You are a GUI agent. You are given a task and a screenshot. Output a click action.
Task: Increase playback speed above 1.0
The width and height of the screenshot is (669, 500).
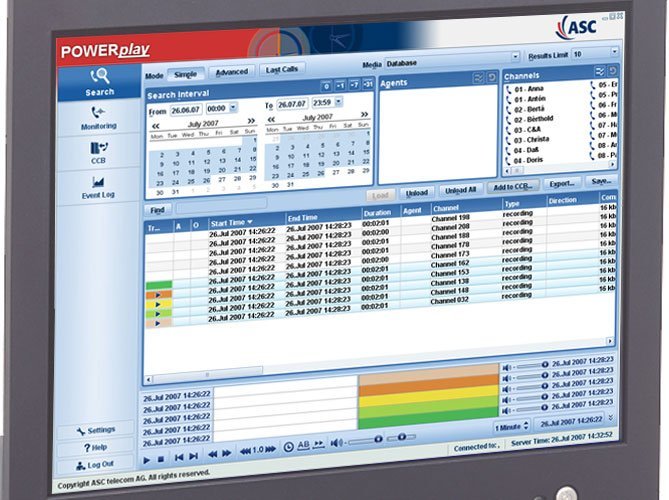tap(271, 449)
